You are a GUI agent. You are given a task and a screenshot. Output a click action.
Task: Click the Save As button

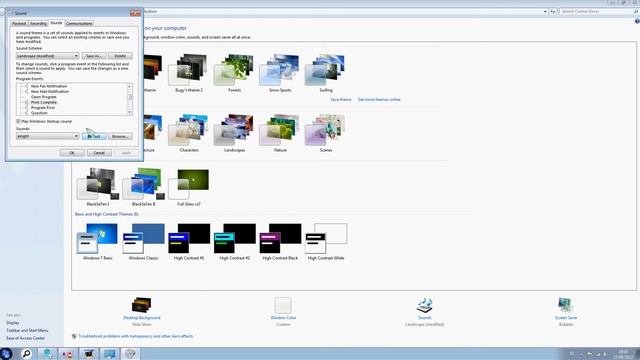tap(94, 56)
